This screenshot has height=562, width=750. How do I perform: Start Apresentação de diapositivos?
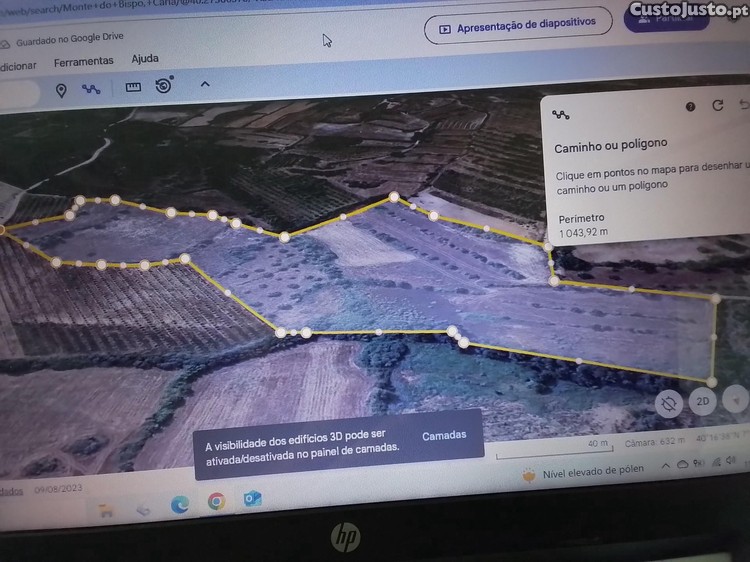[x=518, y=26]
